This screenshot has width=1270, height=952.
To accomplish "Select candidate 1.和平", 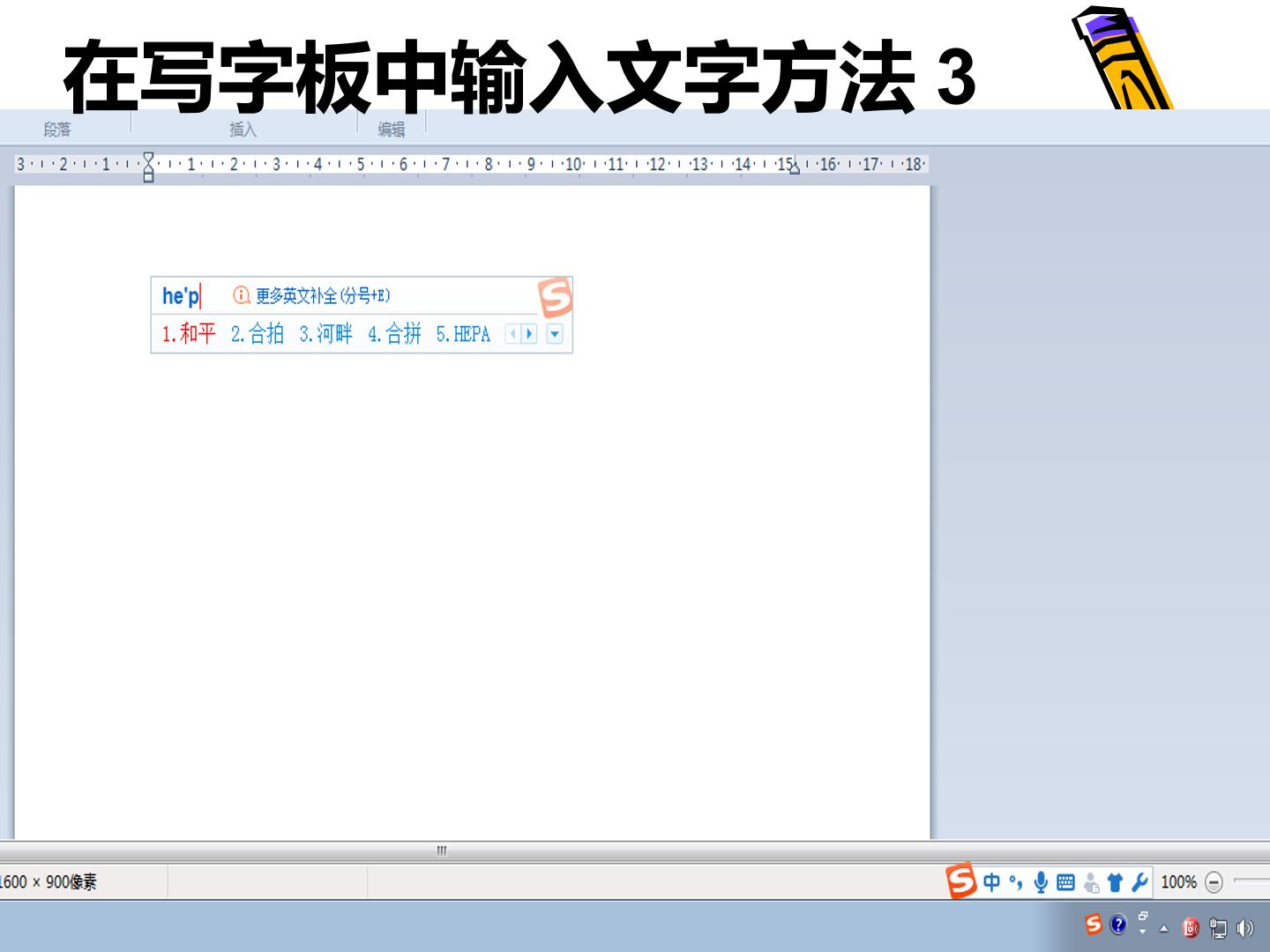I will (189, 333).
